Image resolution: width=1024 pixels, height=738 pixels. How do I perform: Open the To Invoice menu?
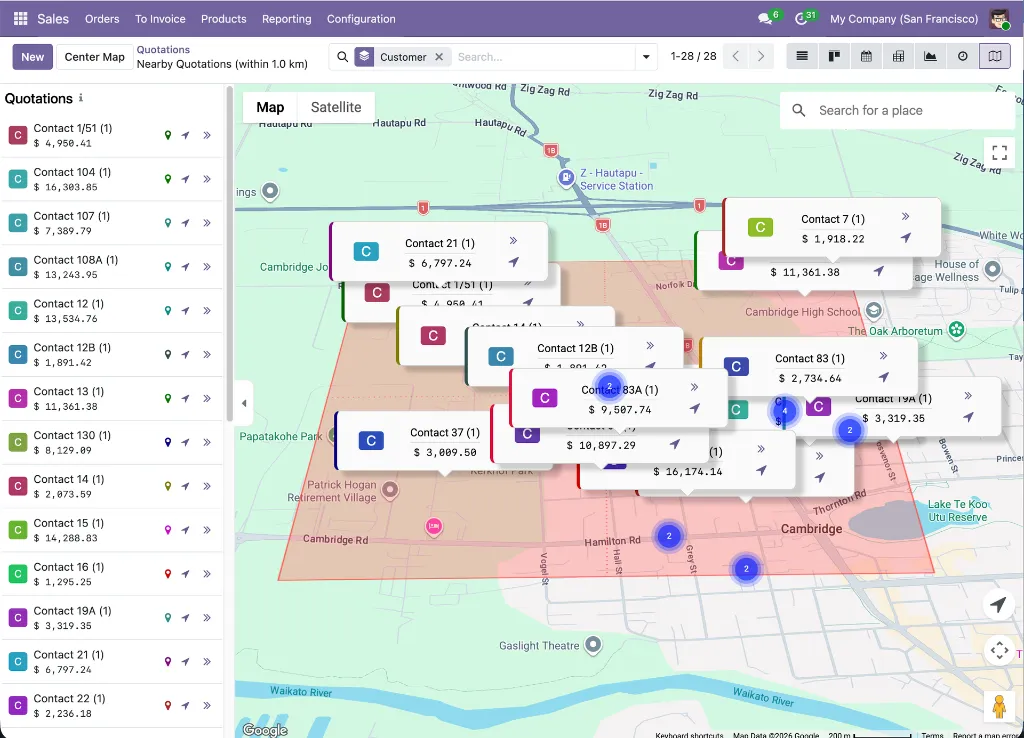click(160, 19)
